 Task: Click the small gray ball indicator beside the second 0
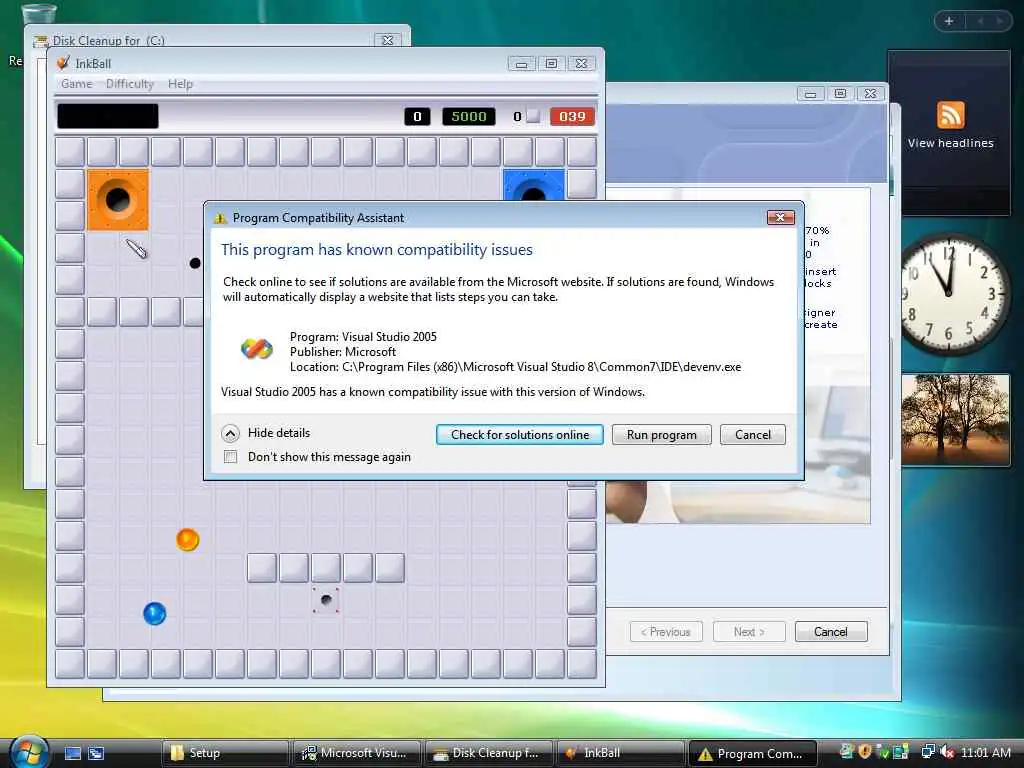click(533, 116)
